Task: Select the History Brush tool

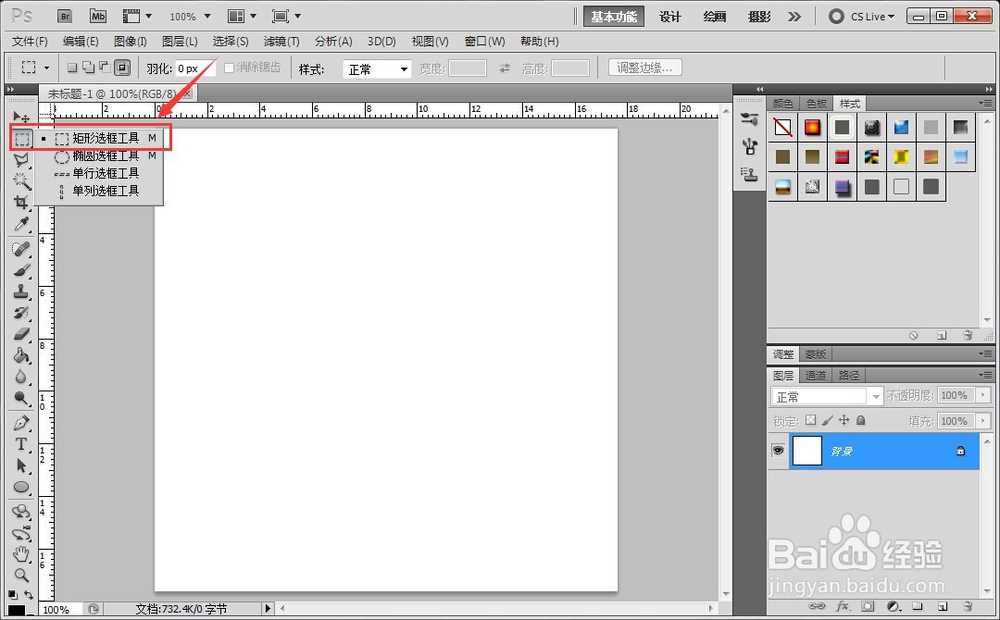Action: click(21, 313)
